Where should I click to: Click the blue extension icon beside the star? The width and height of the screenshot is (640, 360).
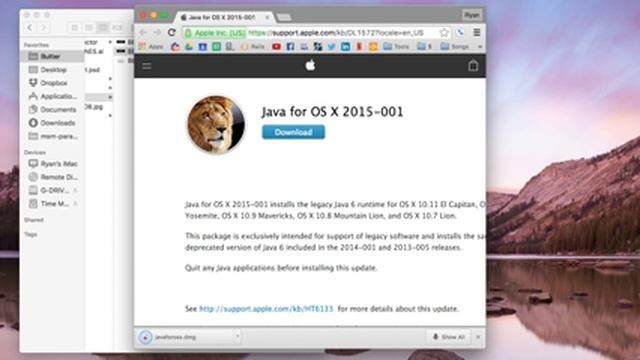[x=460, y=33]
